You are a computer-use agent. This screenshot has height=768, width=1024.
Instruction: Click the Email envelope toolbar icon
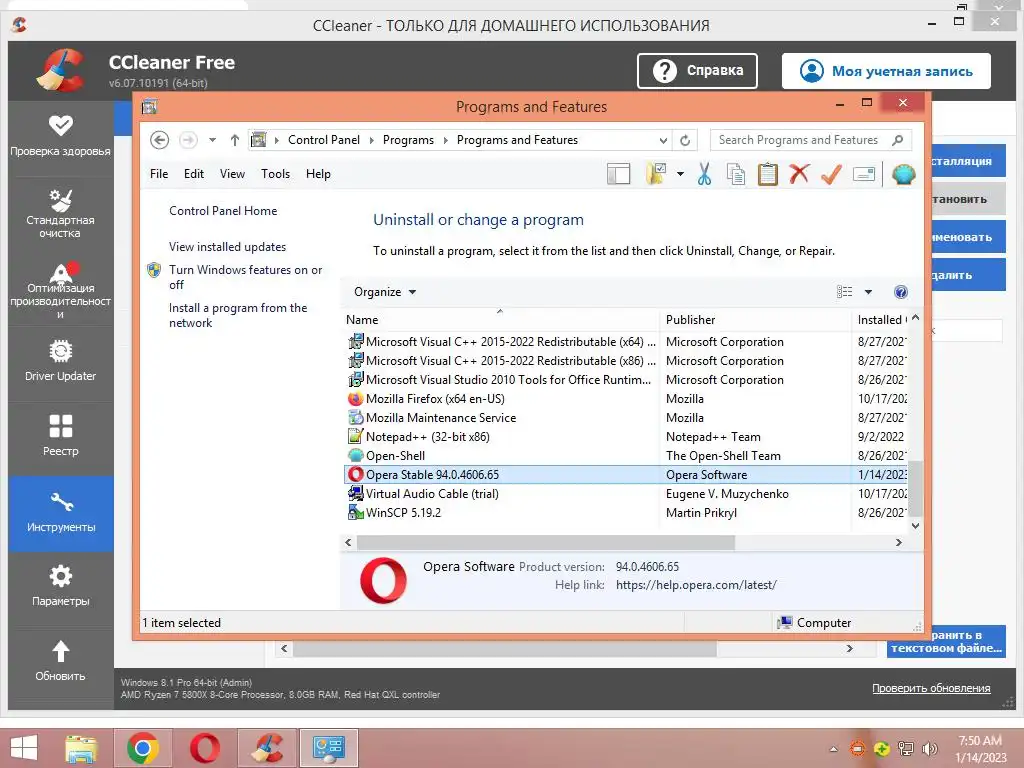tap(863, 174)
